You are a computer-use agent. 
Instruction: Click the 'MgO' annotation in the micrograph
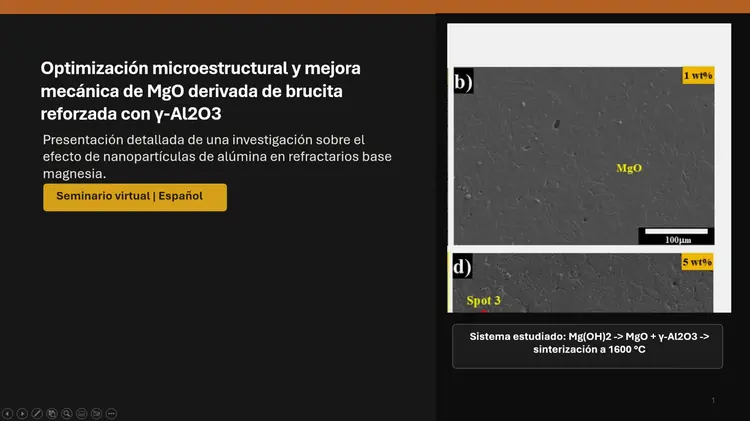pos(629,168)
